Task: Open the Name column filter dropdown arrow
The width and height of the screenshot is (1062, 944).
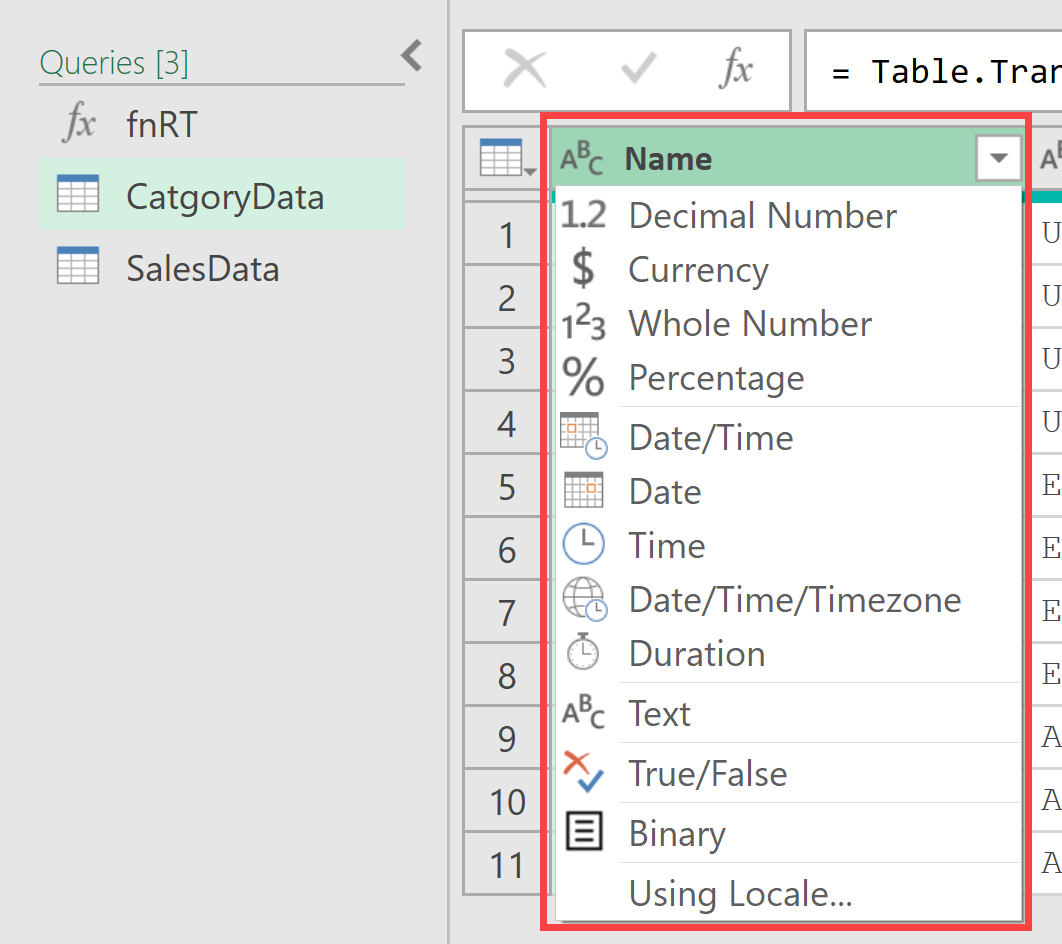Action: click(998, 158)
